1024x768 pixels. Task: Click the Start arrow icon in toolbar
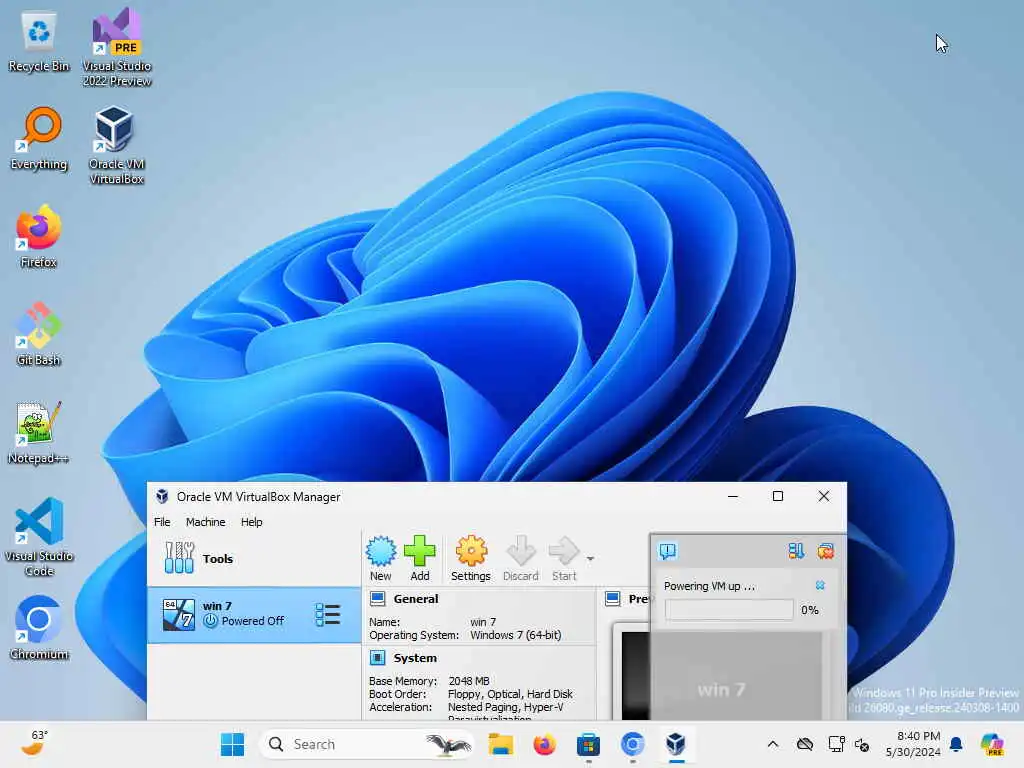[564, 558]
